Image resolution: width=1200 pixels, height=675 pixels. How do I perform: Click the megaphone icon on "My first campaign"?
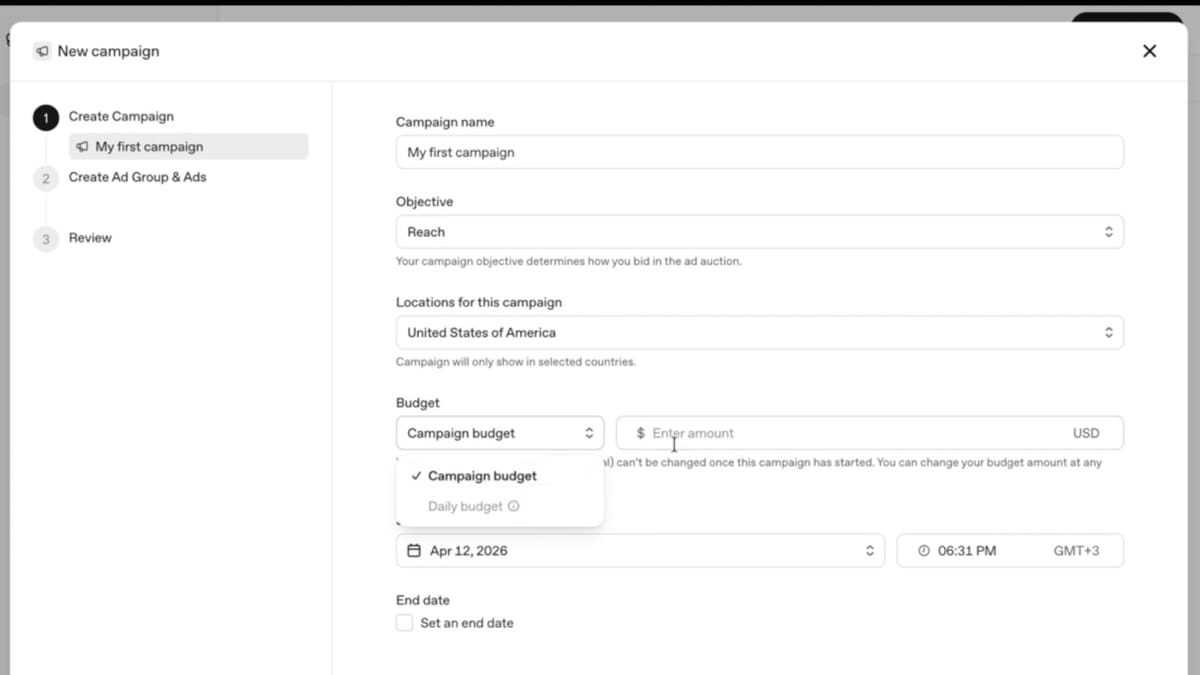(x=81, y=146)
